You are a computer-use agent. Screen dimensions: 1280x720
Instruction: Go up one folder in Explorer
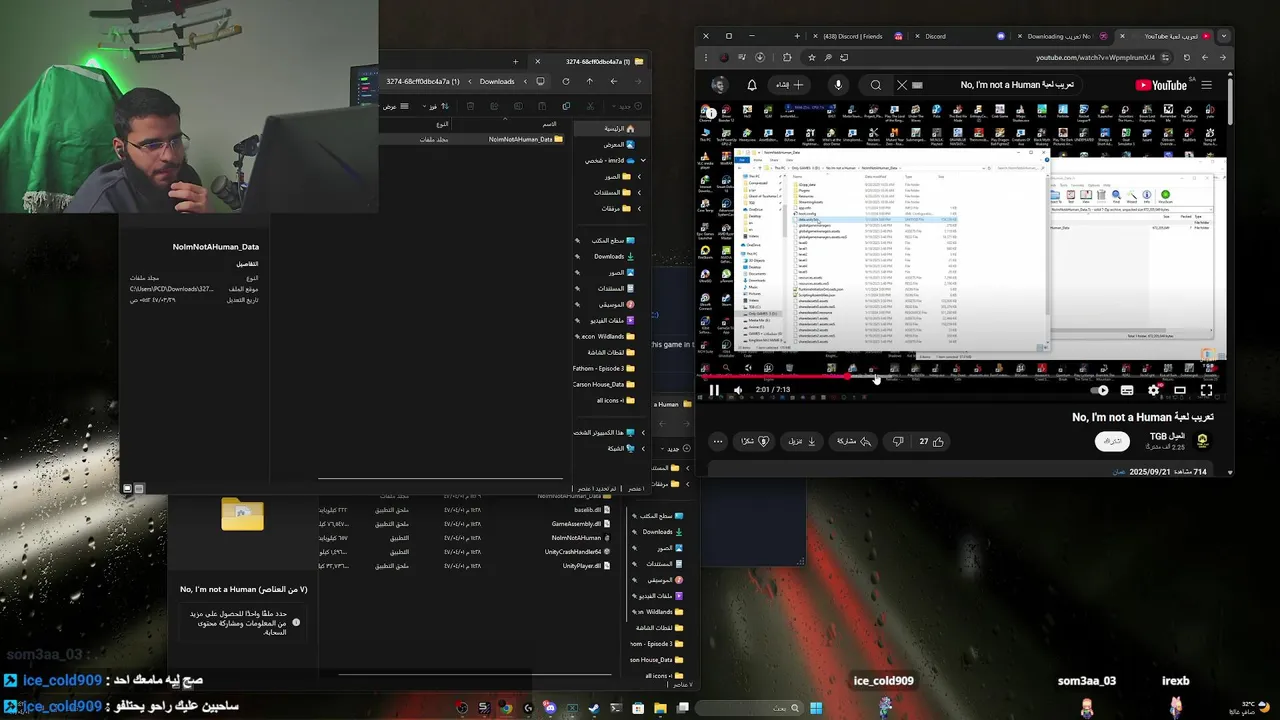click(x=590, y=81)
